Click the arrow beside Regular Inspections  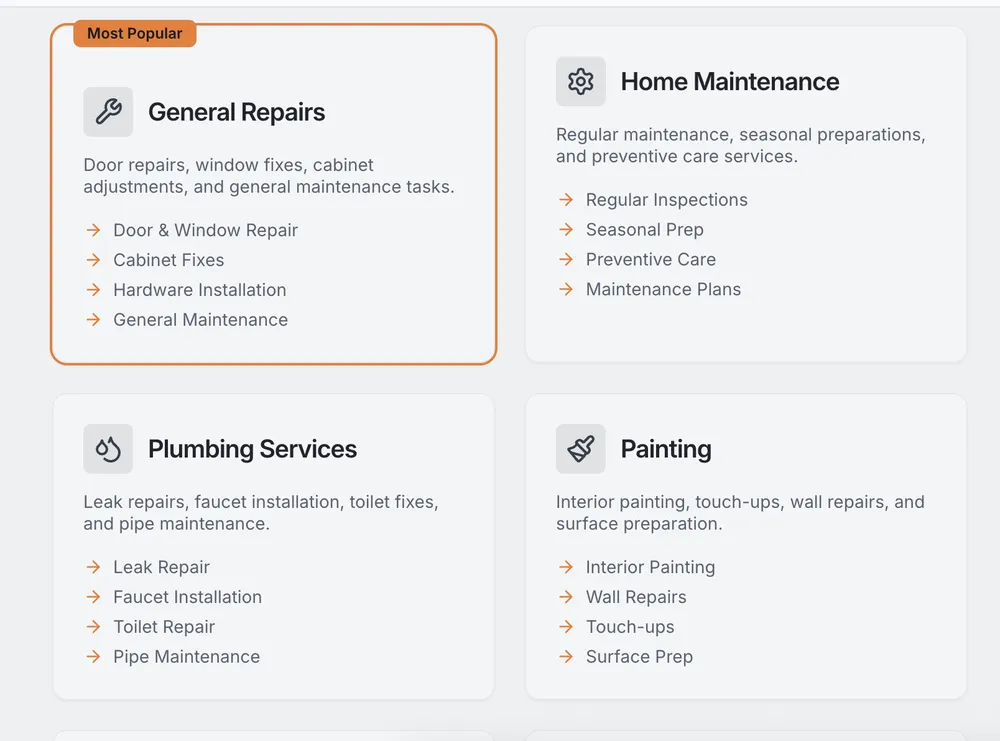coord(565,200)
